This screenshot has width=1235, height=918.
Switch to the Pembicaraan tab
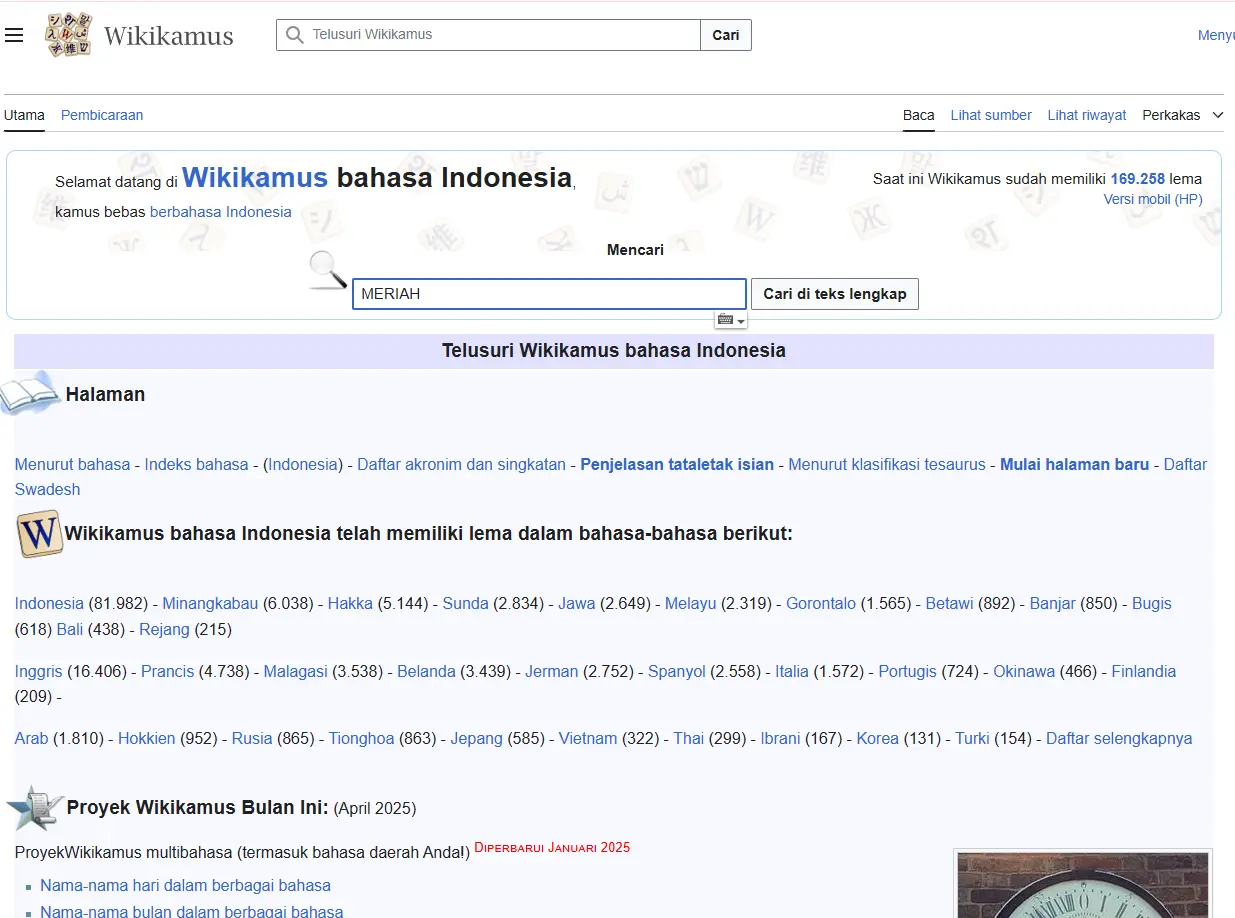[102, 115]
